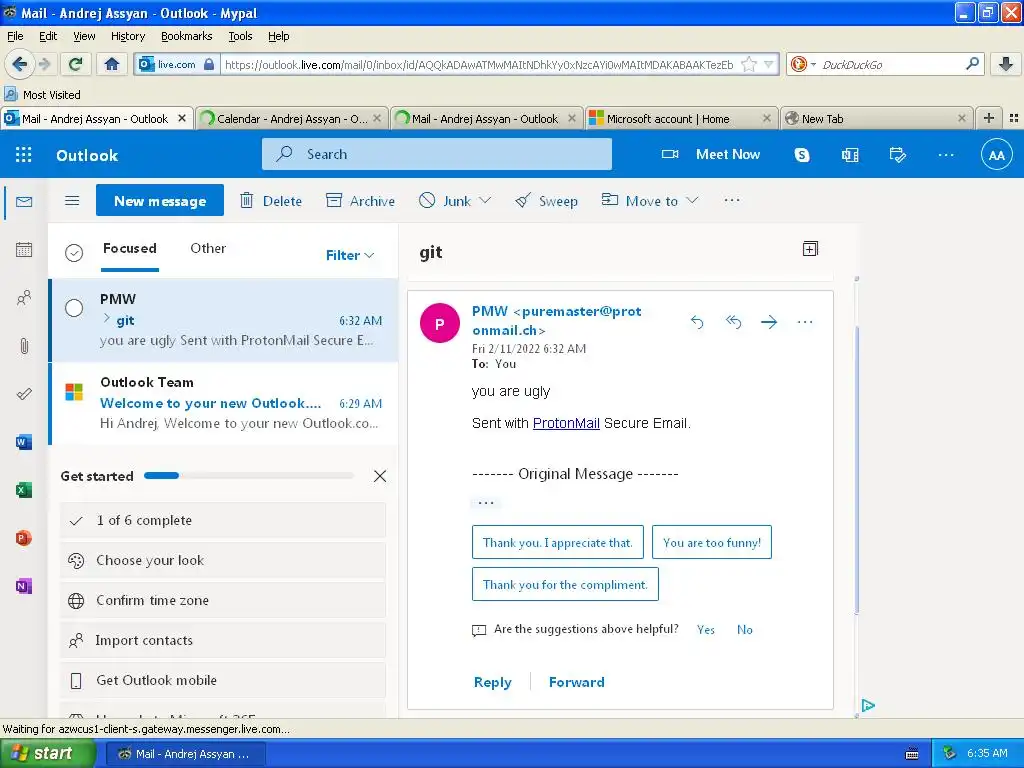
Task: Click the reply all arrows icon
Action: coord(733,321)
